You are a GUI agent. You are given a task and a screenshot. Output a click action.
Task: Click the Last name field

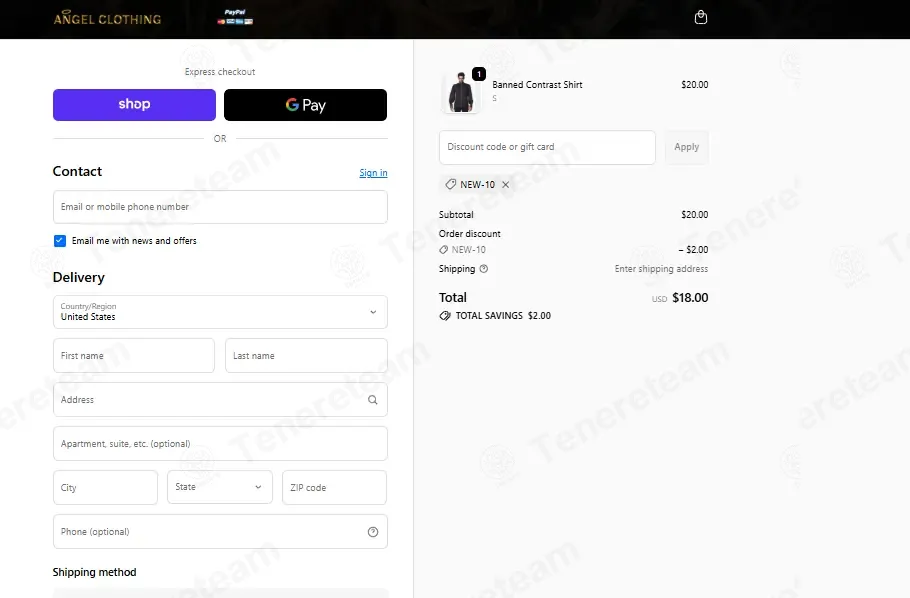tap(306, 356)
